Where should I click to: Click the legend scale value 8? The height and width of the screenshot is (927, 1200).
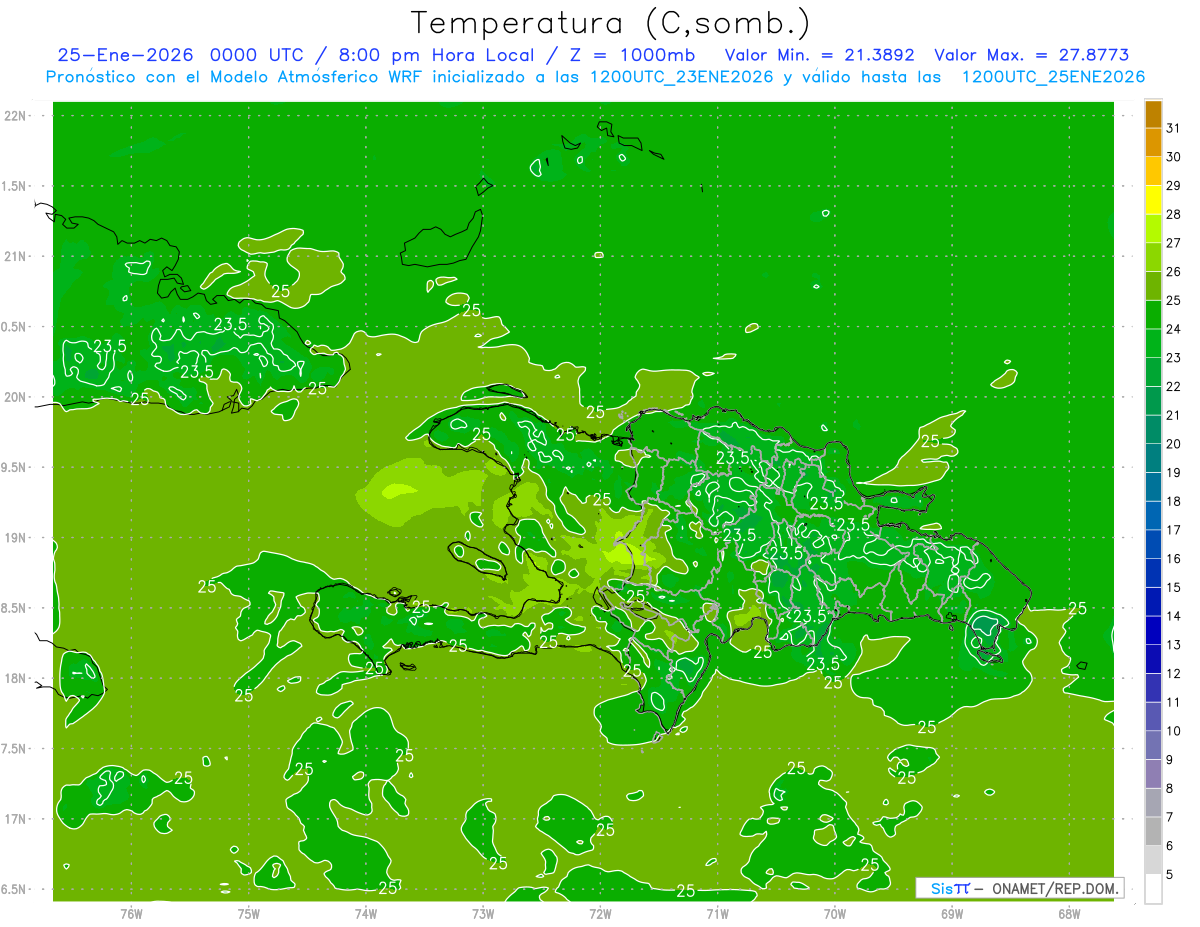point(1171,789)
